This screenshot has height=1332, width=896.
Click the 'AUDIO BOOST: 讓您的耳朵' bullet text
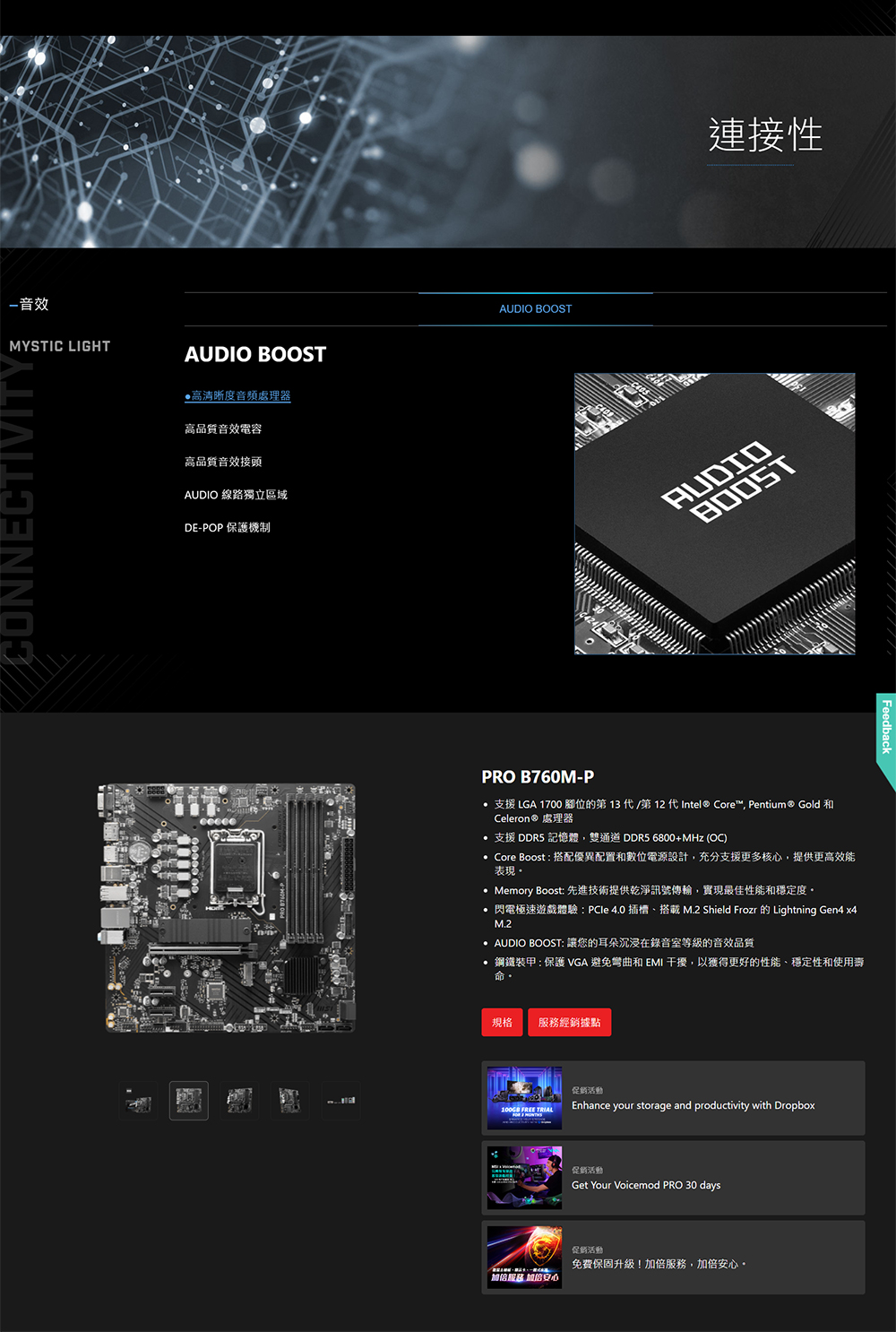pyautogui.click(x=624, y=943)
